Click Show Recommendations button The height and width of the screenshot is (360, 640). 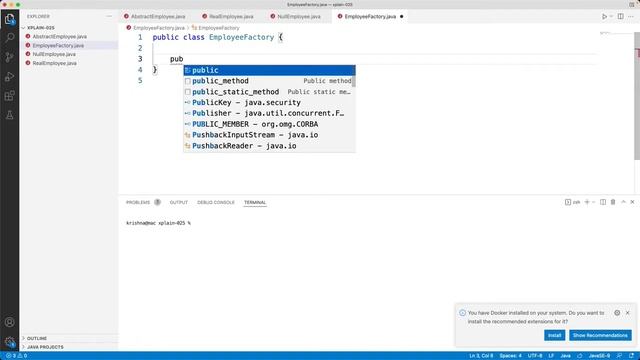[x=600, y=335]
